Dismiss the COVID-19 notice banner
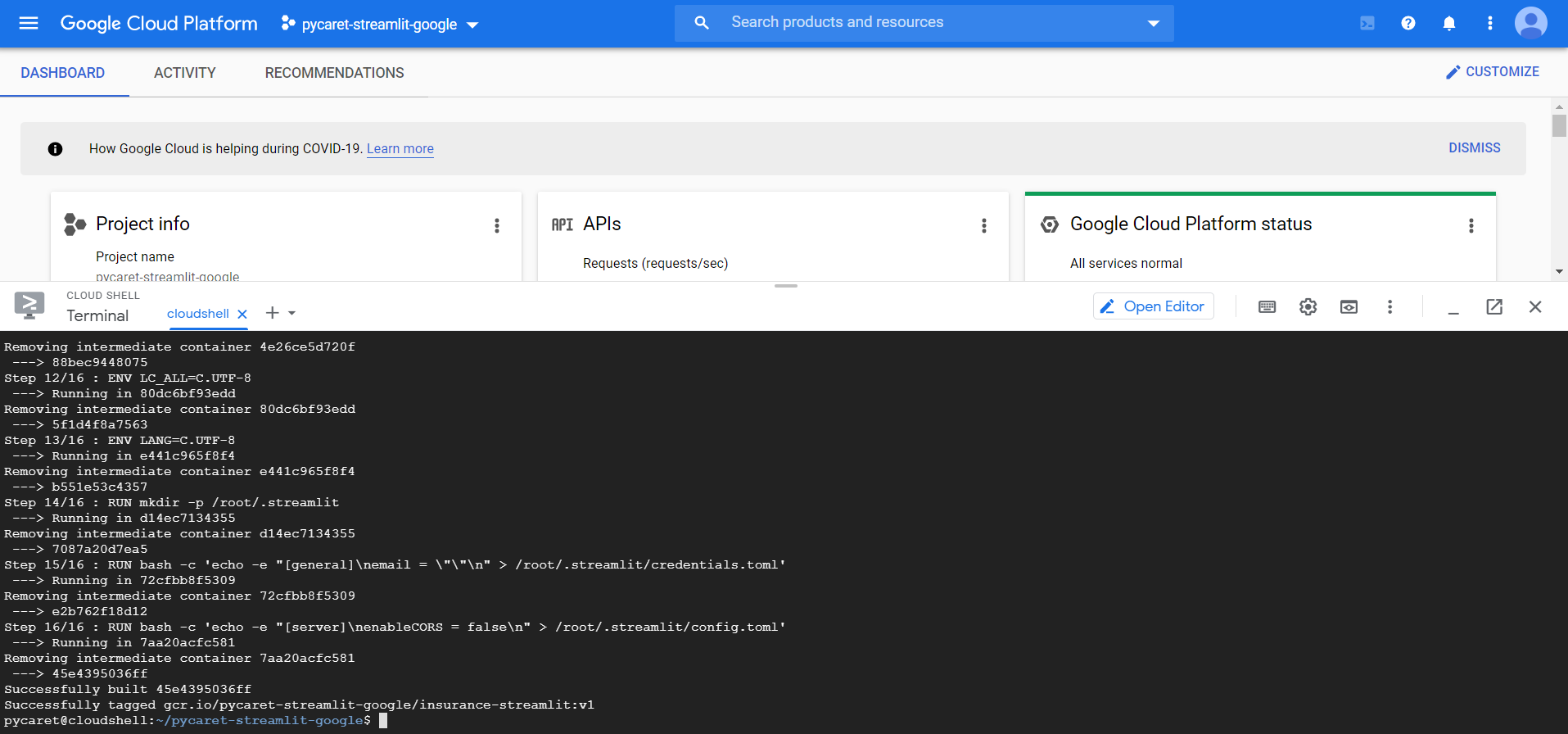1568x734 pixels. (x=1474, y=147)
